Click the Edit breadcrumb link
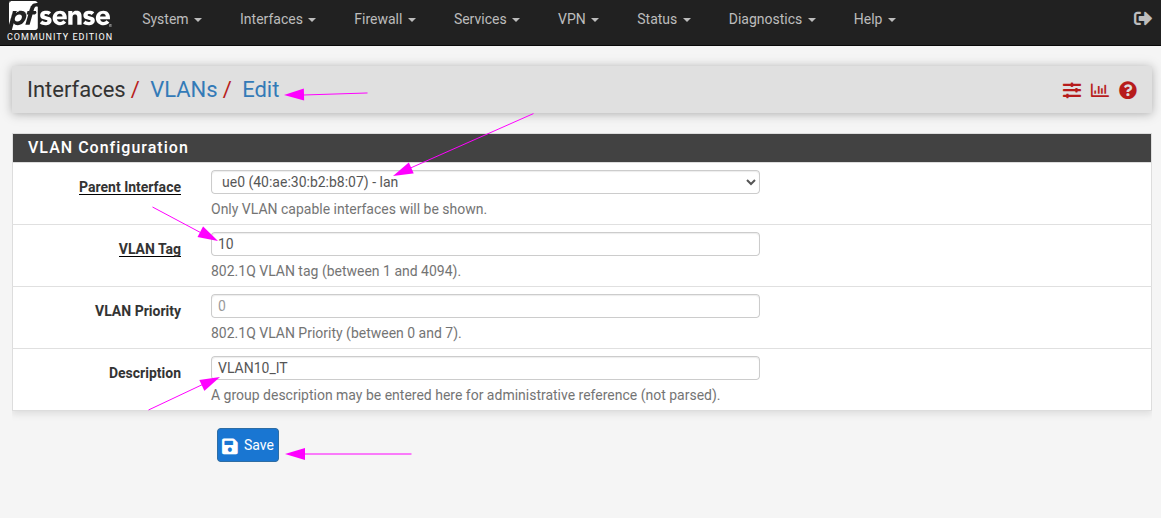1161x518 pixels. click(261, 89)
